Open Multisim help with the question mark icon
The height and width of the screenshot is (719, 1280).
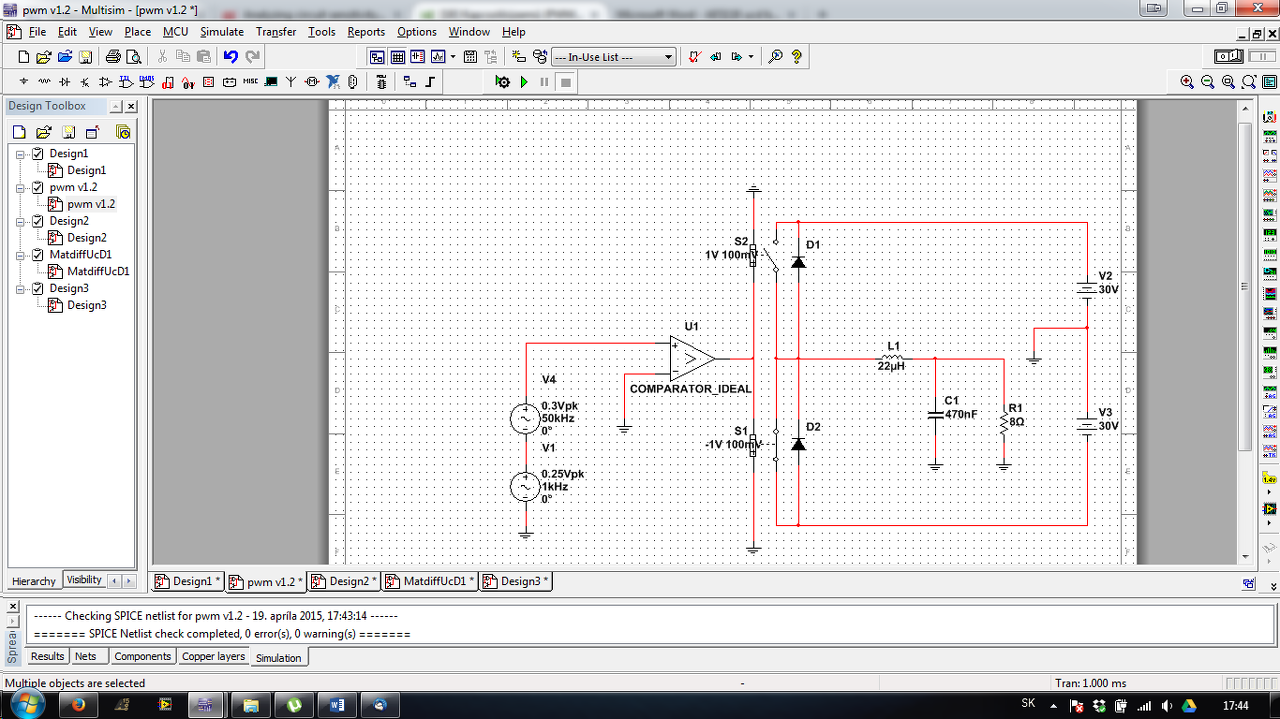797,57
